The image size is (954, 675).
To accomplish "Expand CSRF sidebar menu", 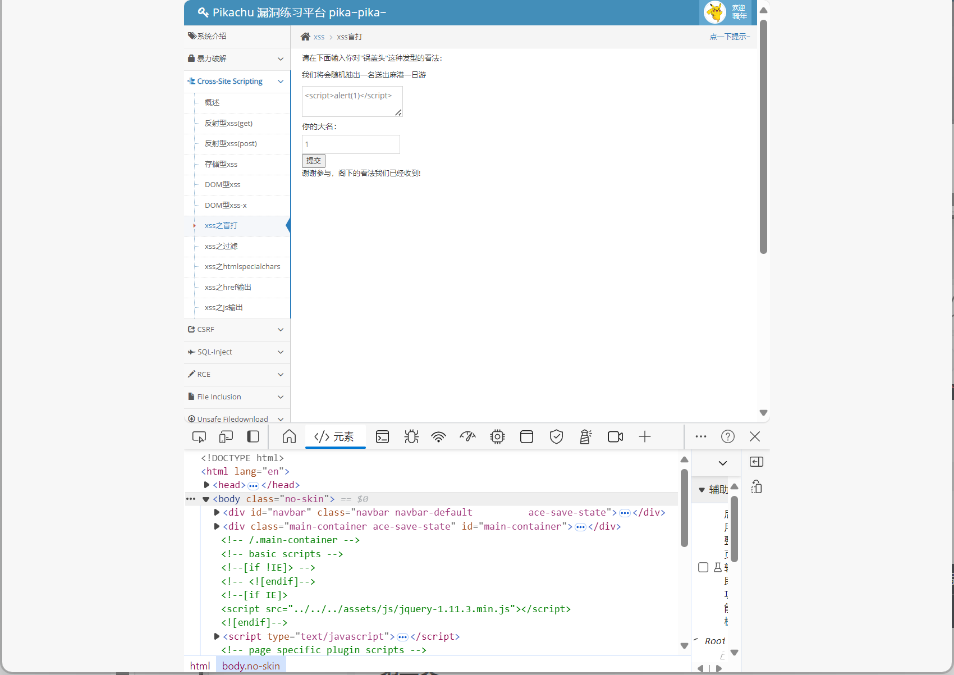I will click(237, 329).
